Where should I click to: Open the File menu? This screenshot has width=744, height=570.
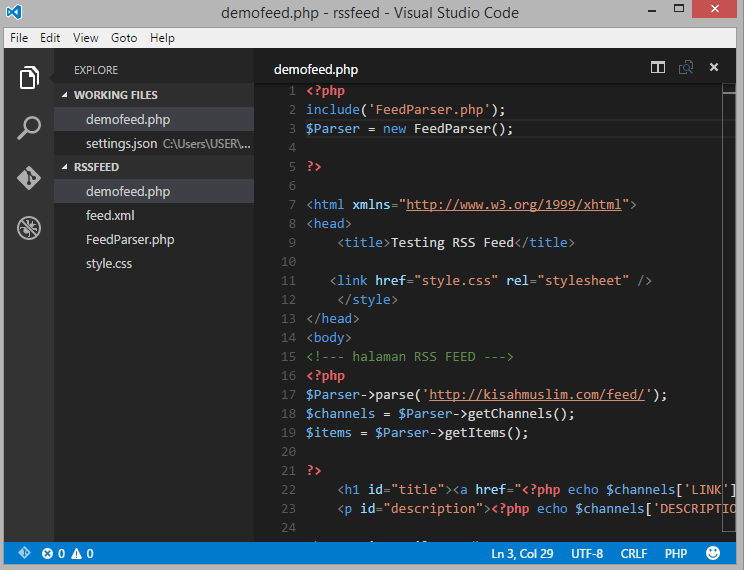click(x=19, y=38)
